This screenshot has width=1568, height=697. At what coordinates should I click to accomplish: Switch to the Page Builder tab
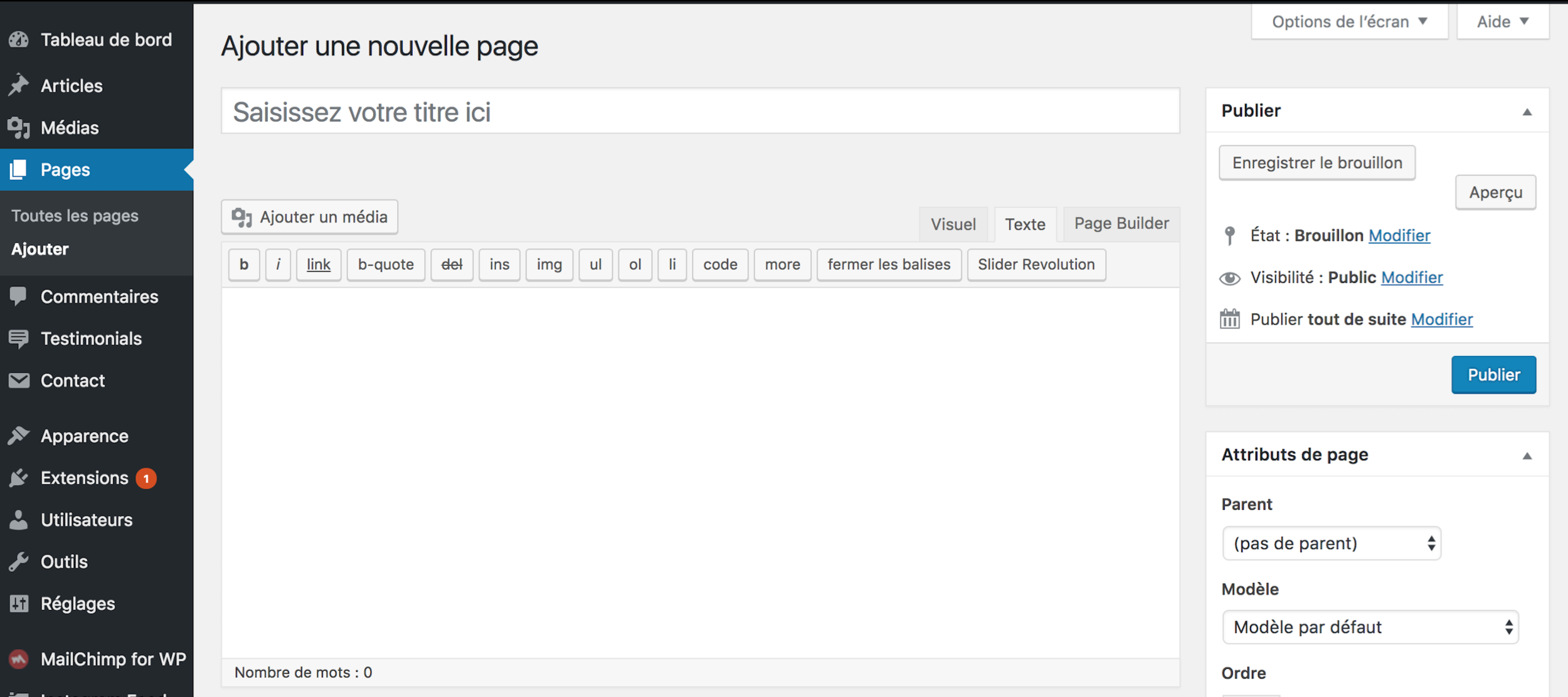pos(1121,224)
